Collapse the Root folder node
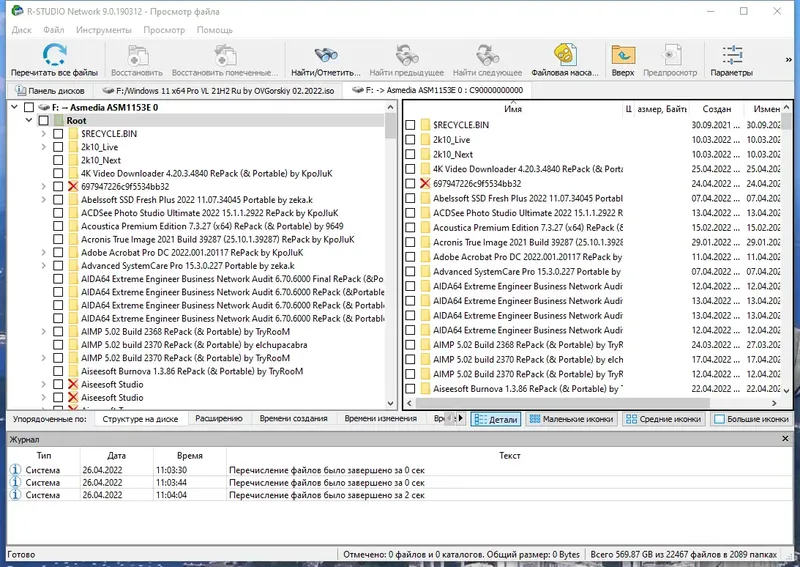Image resolution: width=800 pixels, height=567 pixels. pos(29,120)
